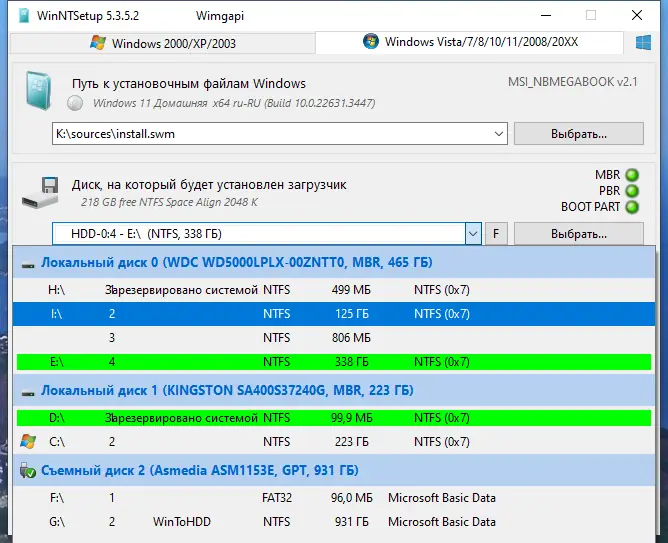Click the F format button
Image resolution: width=668 pixels, height=543 pixels.
496,234
